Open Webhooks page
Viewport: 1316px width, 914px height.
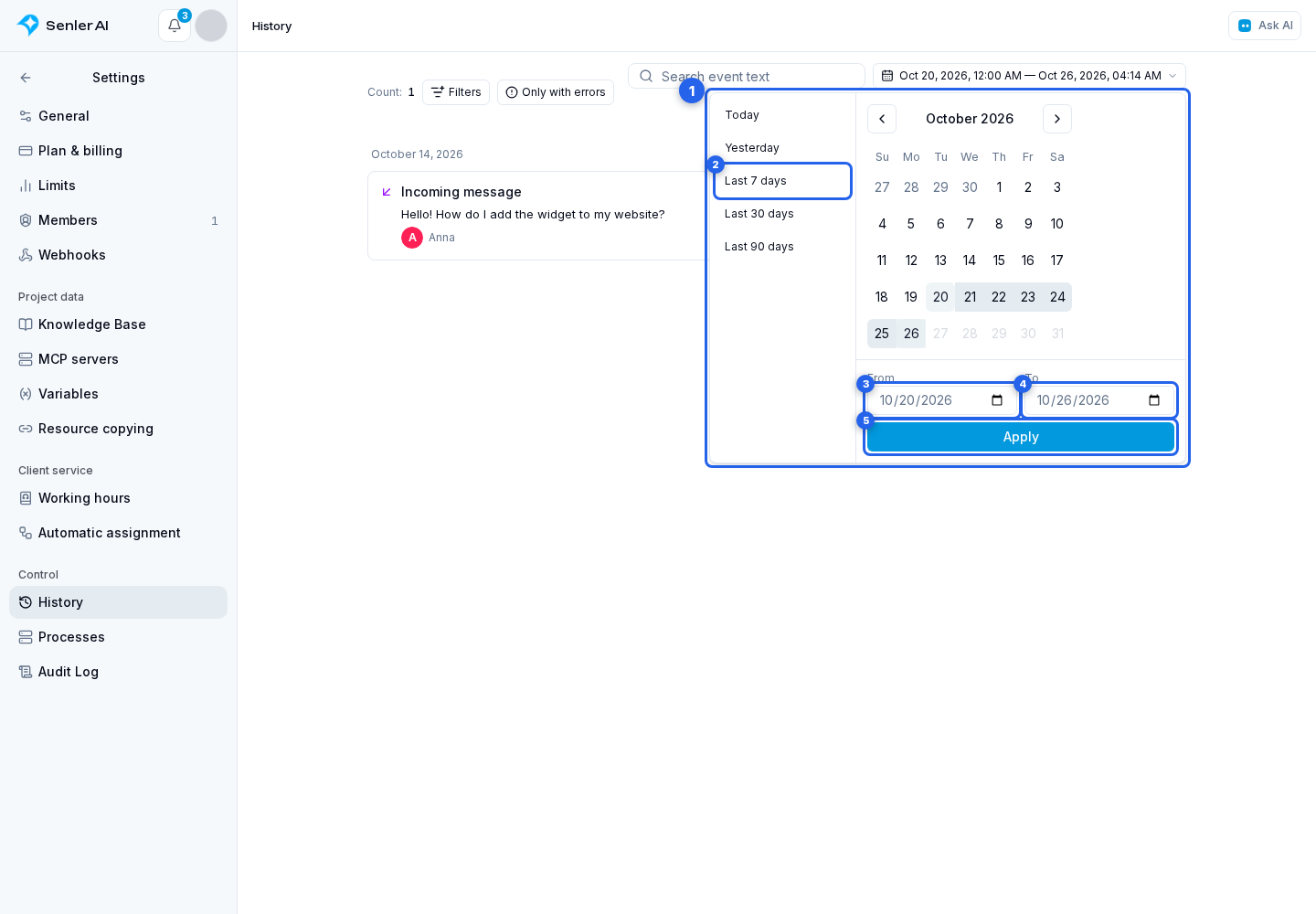tap(118, 255)
